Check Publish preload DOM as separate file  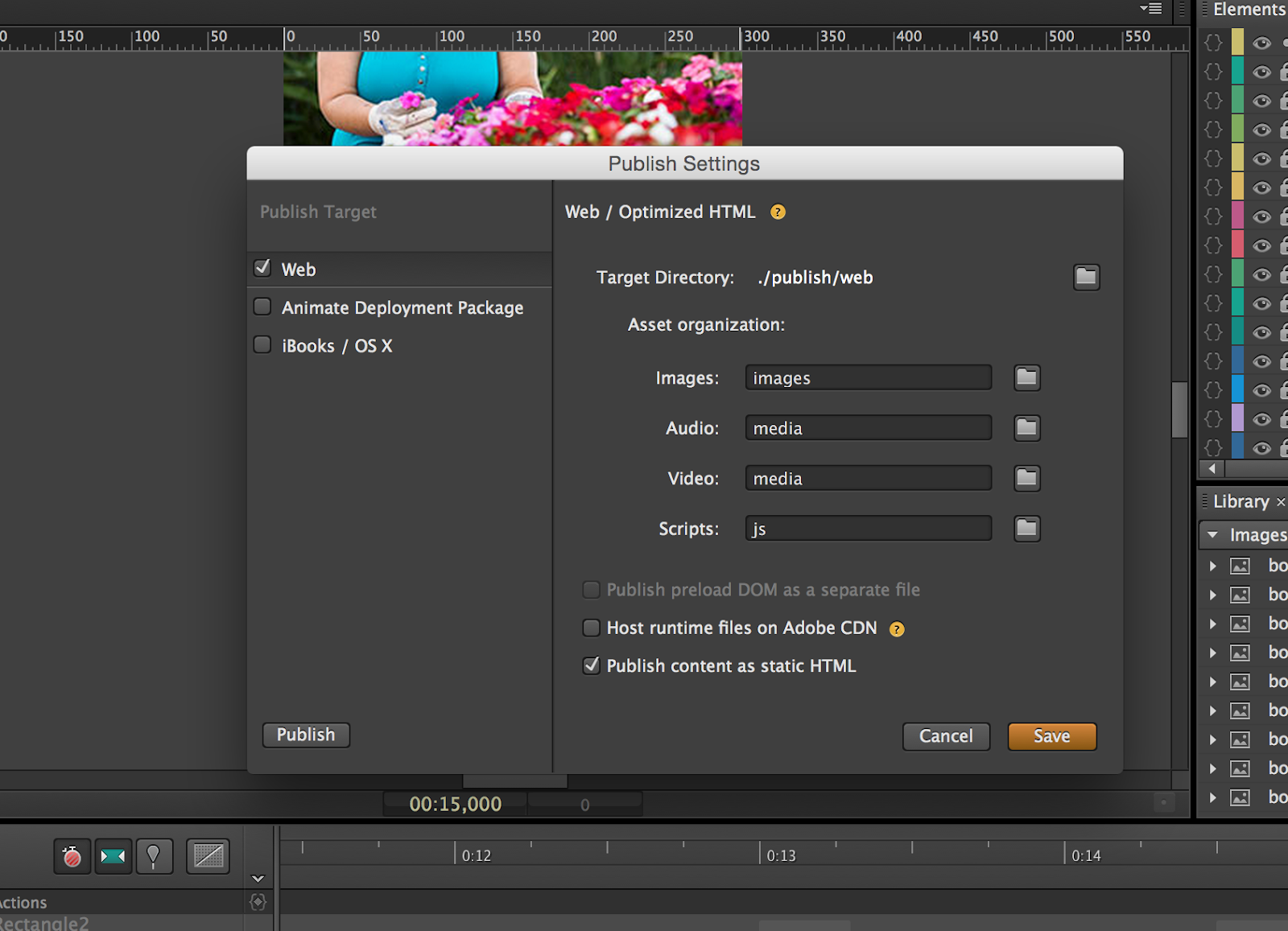tap(591, 590)
